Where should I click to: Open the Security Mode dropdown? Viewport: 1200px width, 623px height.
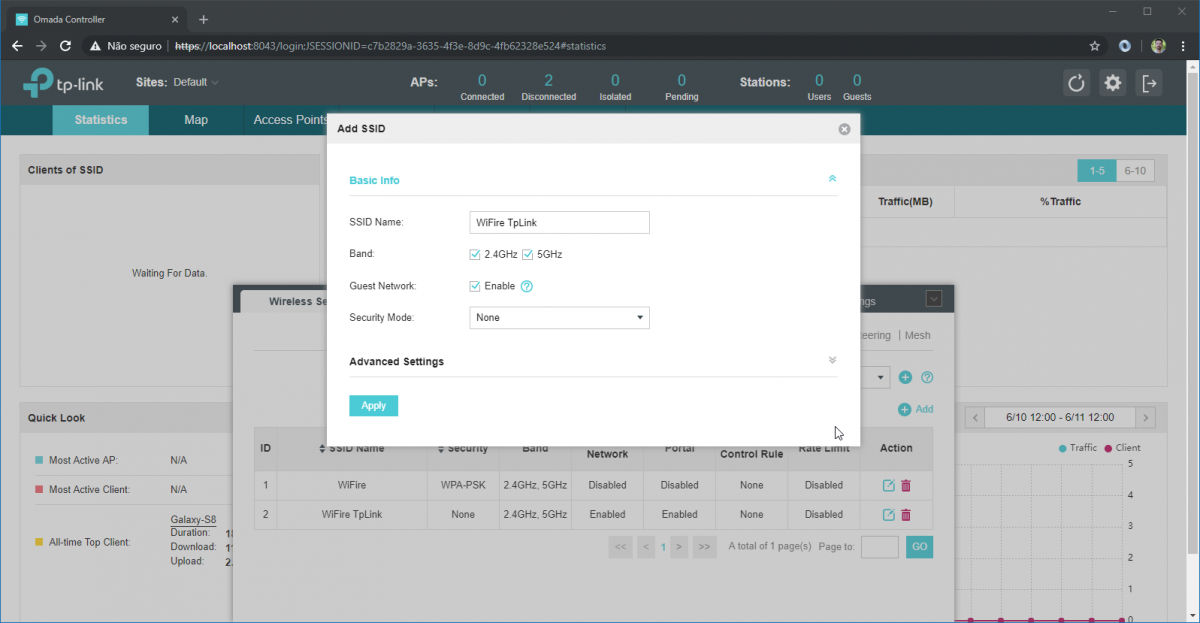coord(559,317)
